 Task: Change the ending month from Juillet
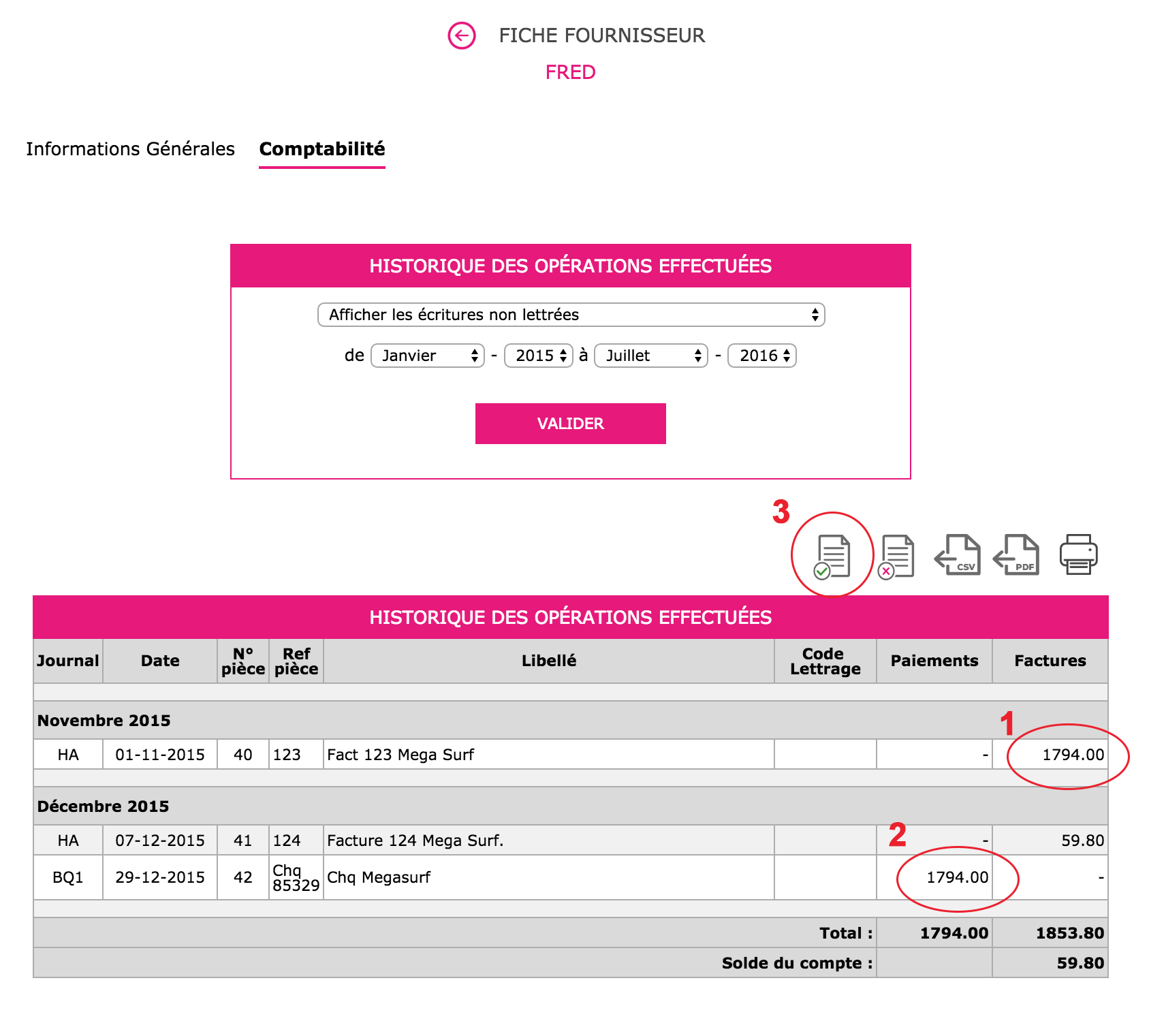click(x=650, y=355)
